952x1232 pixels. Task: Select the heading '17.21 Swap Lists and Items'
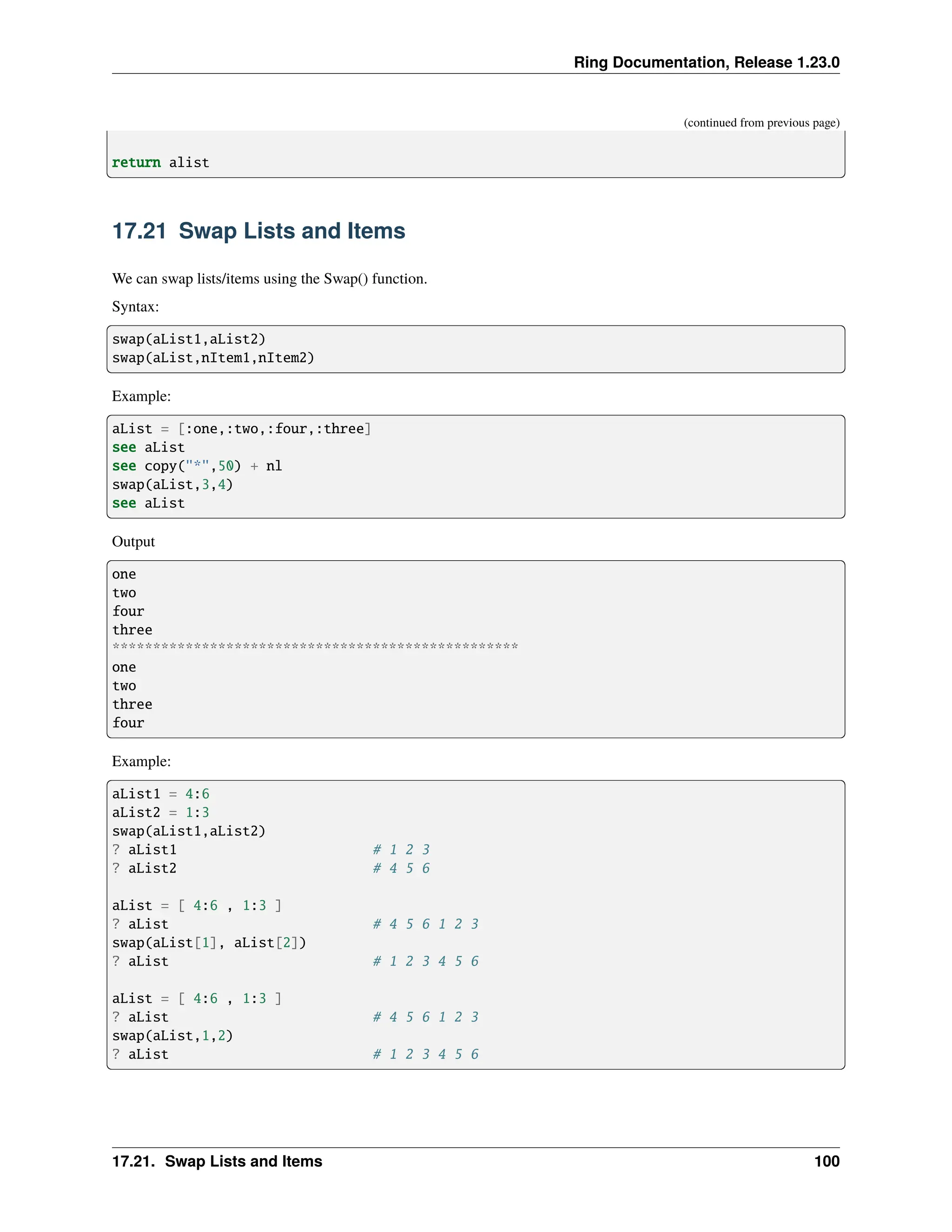pyautogui.click(x=259, y=231)
